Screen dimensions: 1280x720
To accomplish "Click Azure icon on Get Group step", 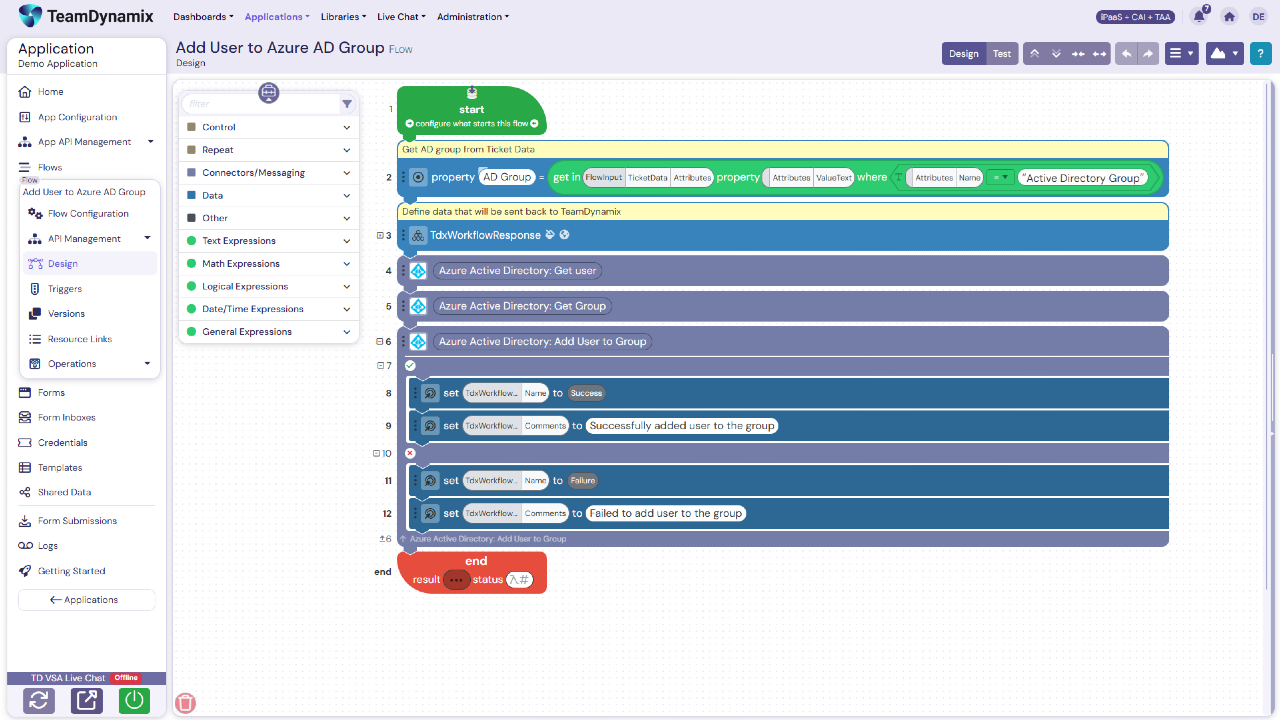I will coord(418,306).
